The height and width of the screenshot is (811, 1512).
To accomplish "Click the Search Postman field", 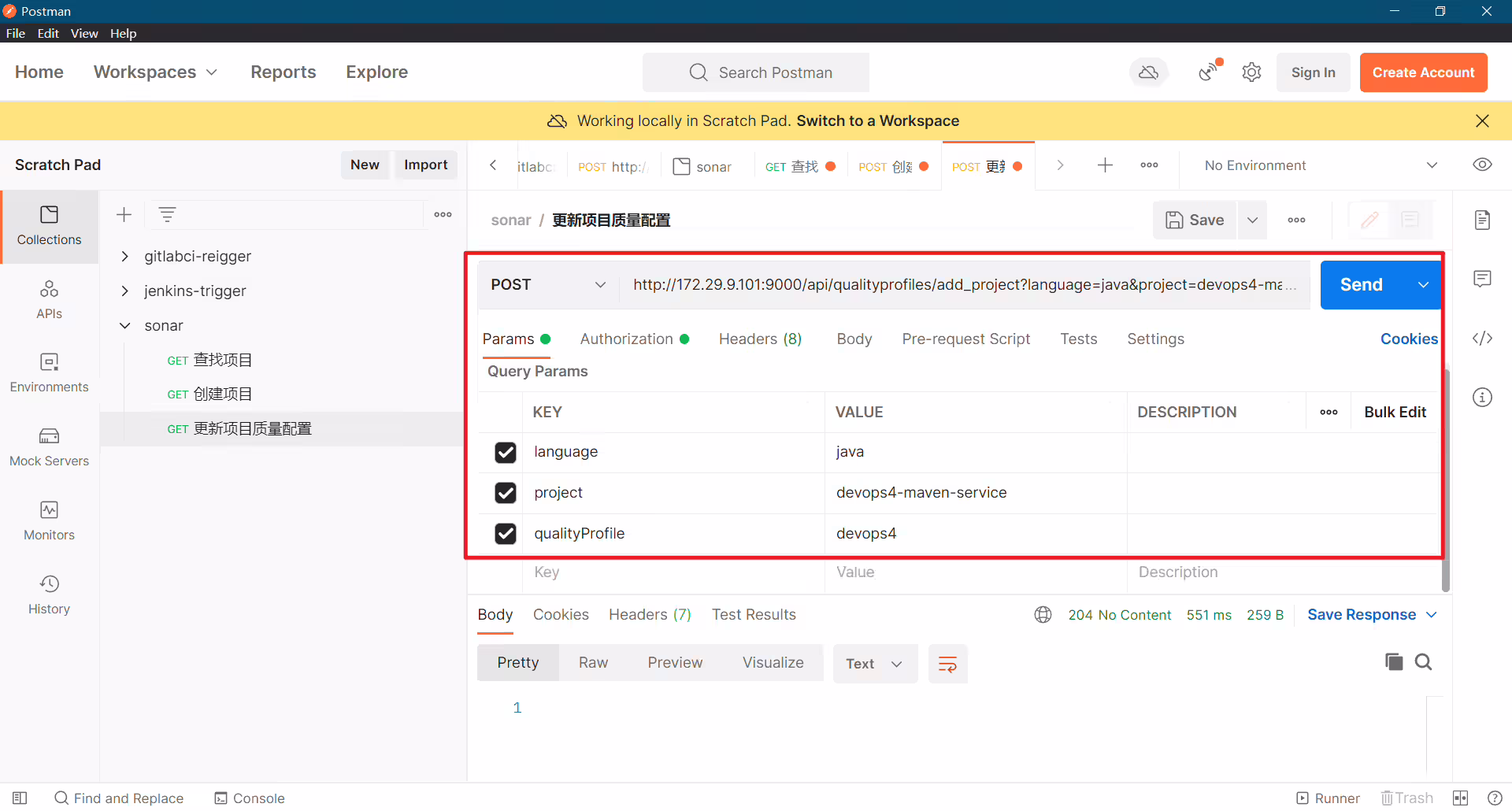I will pyautogui.click(x=756, y=72).
